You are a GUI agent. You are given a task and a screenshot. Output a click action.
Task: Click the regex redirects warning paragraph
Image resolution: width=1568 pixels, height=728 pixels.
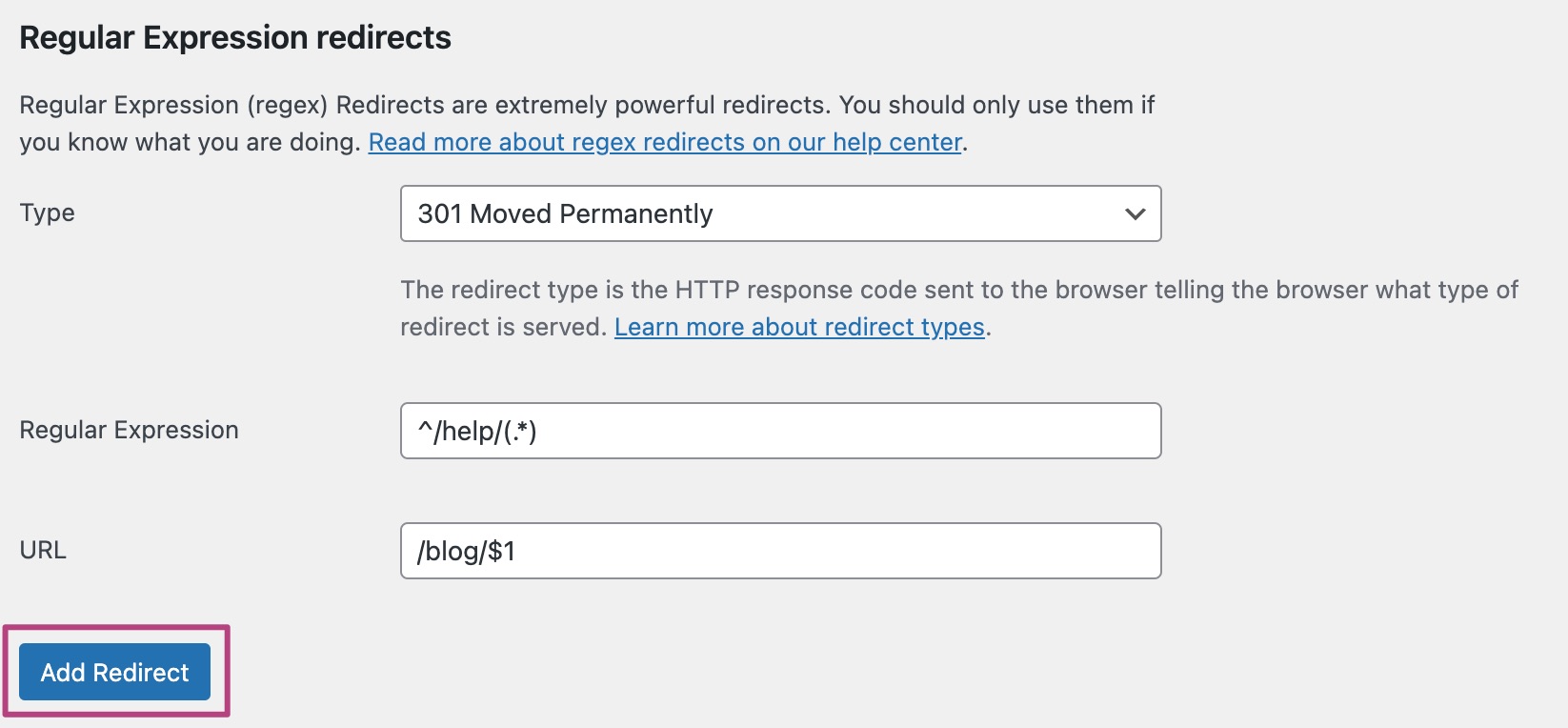click(x=587, y=123)
